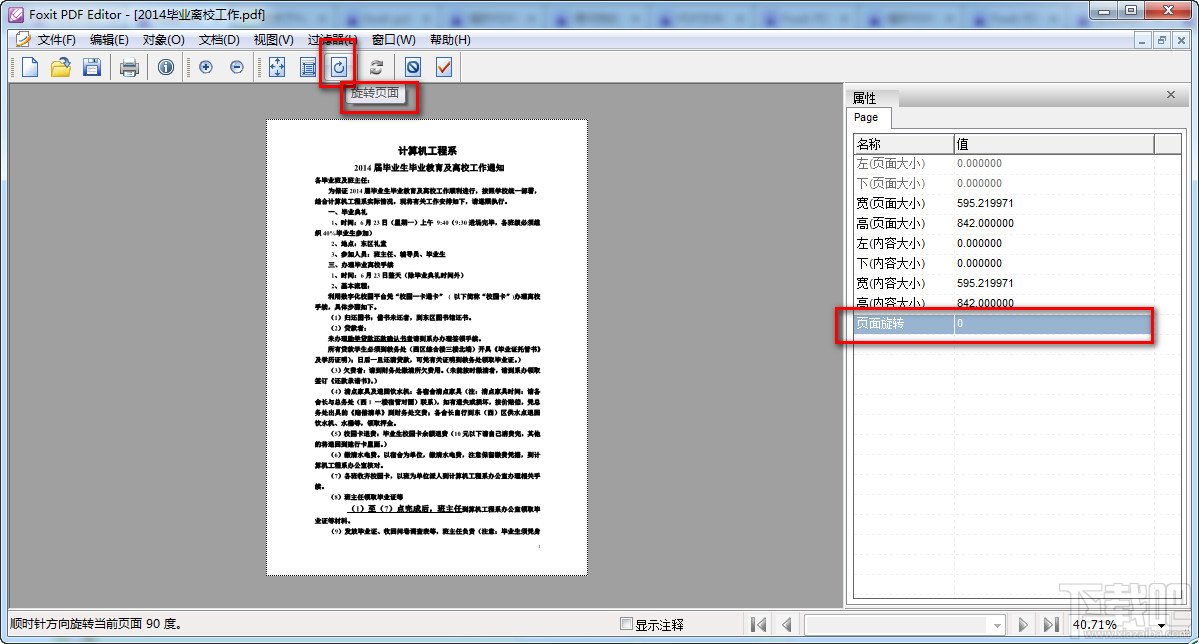Viewport: 1199px width, 644px height.
Task: Switch to the Page tab in Properties panel
Action: point(867,118)
